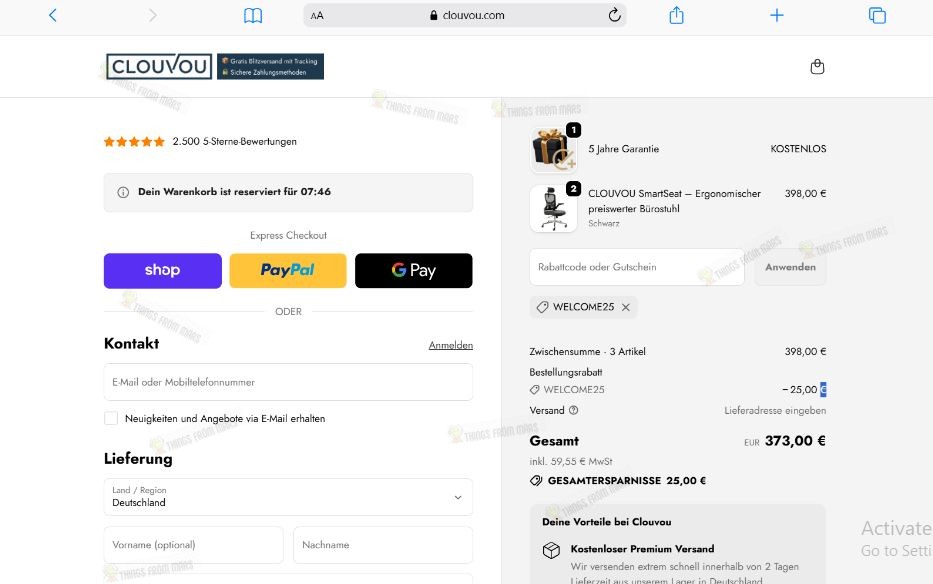Click the Vorname (optional) field
Viewport: 933px width, 584px height.
tap(193, 545)
